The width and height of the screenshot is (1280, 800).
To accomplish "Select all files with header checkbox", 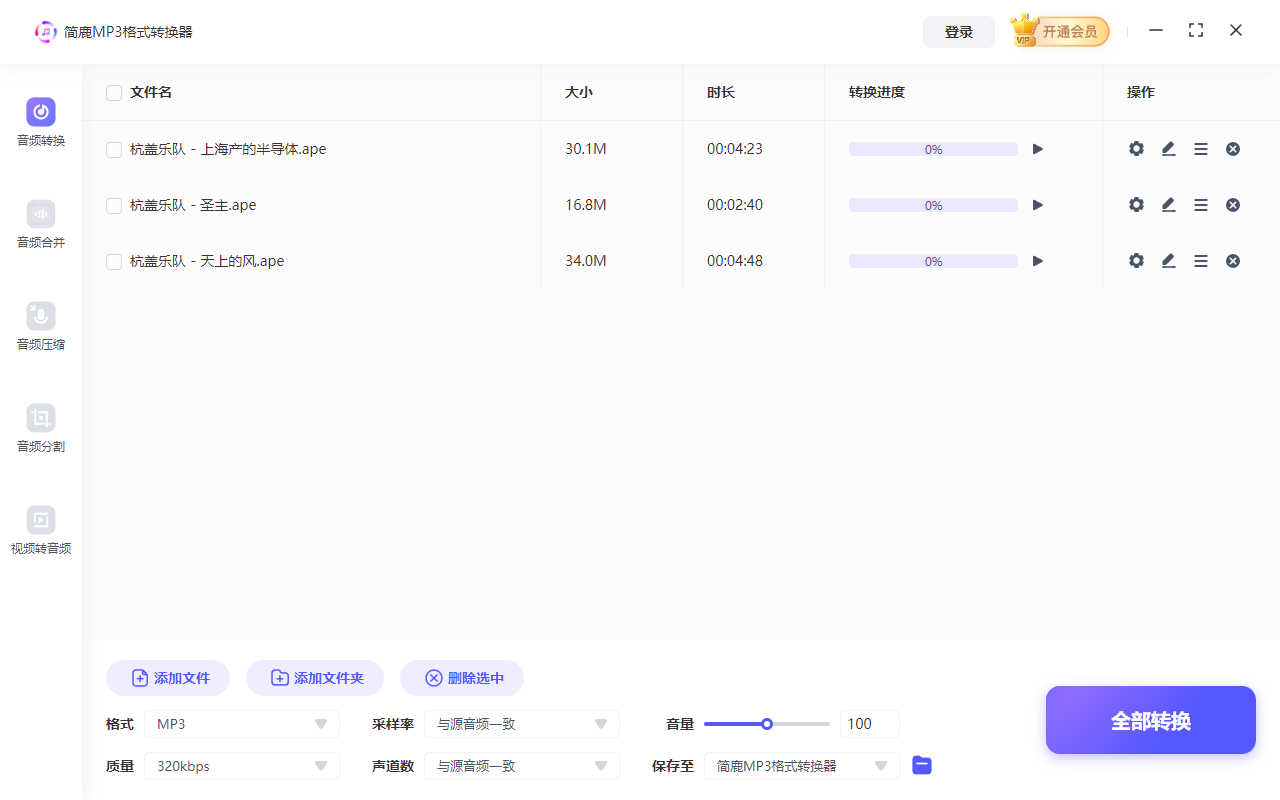I will (x=113, y=92).
